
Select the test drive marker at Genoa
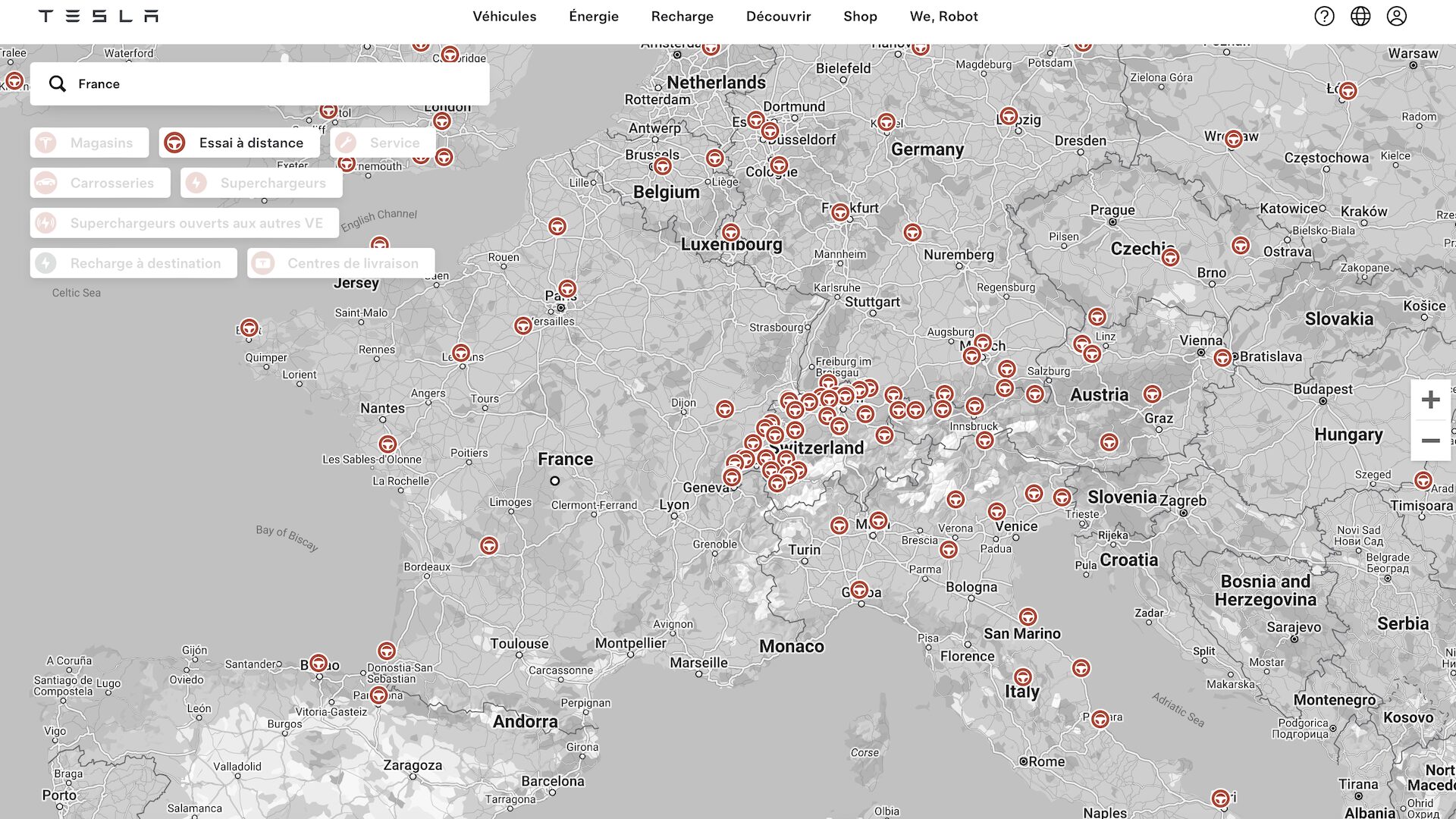click(x=859, y=590)
